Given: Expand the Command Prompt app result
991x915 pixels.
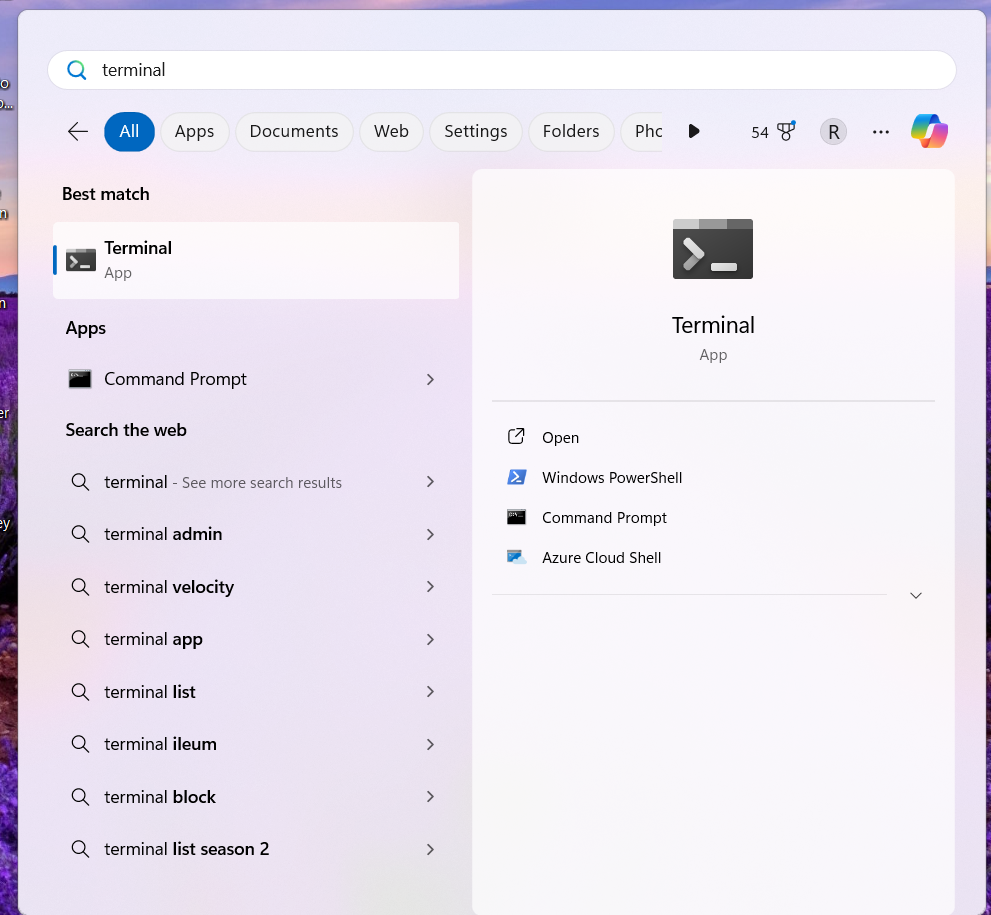Looking at the screenshot, I should coord(430,379).
